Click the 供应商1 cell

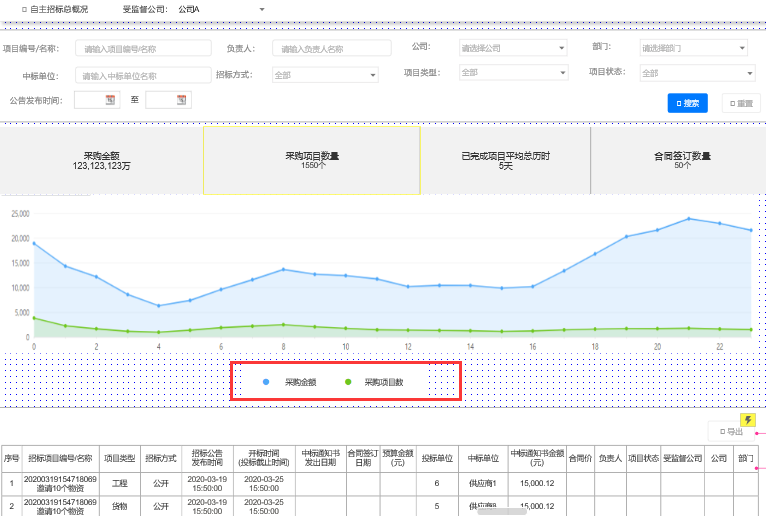point(483,483)
